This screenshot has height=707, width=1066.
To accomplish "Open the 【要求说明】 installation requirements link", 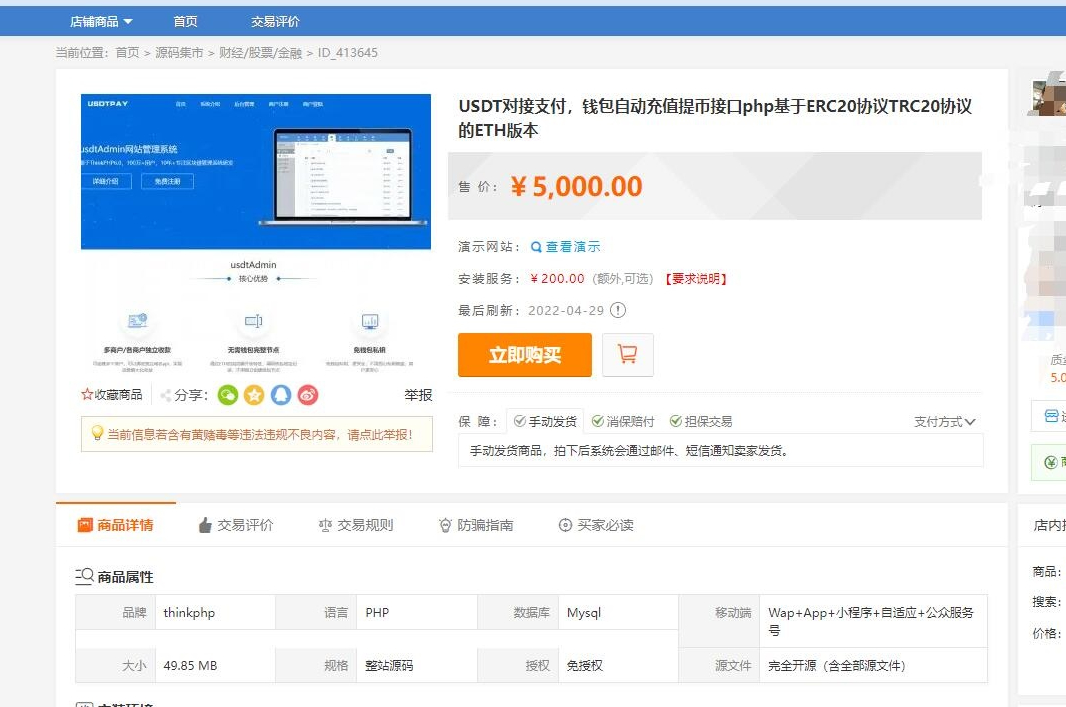I will pyautogui.click(x=696, y=279).
